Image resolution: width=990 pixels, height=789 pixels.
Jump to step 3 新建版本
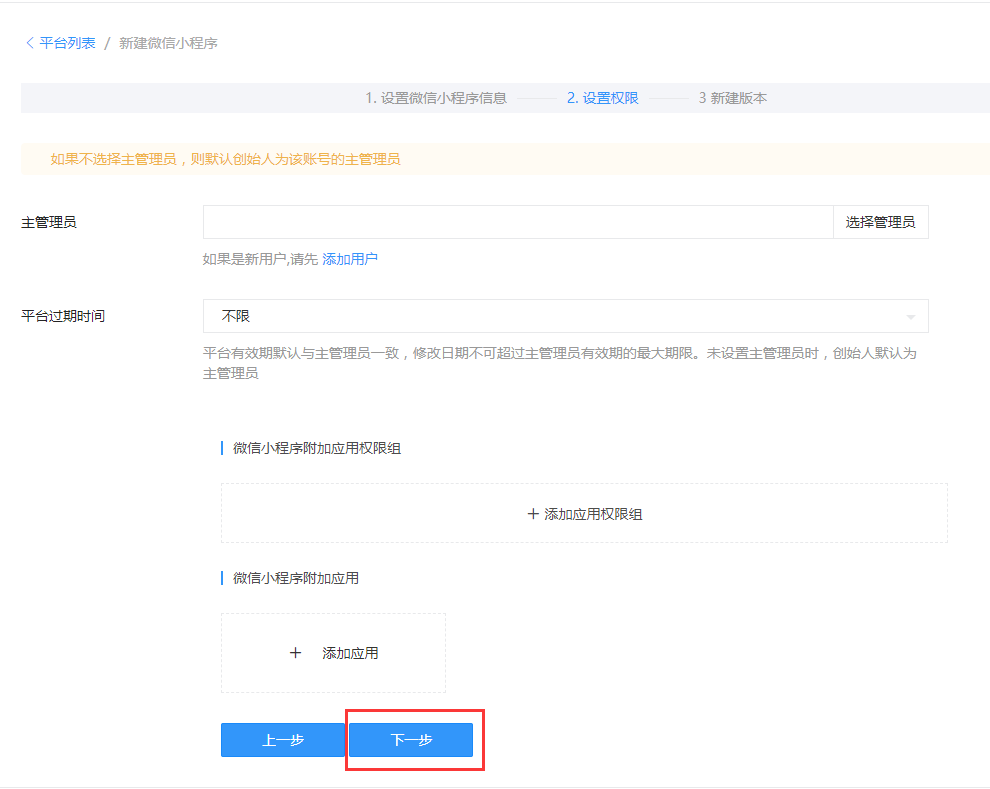click(x=733, y=98)
